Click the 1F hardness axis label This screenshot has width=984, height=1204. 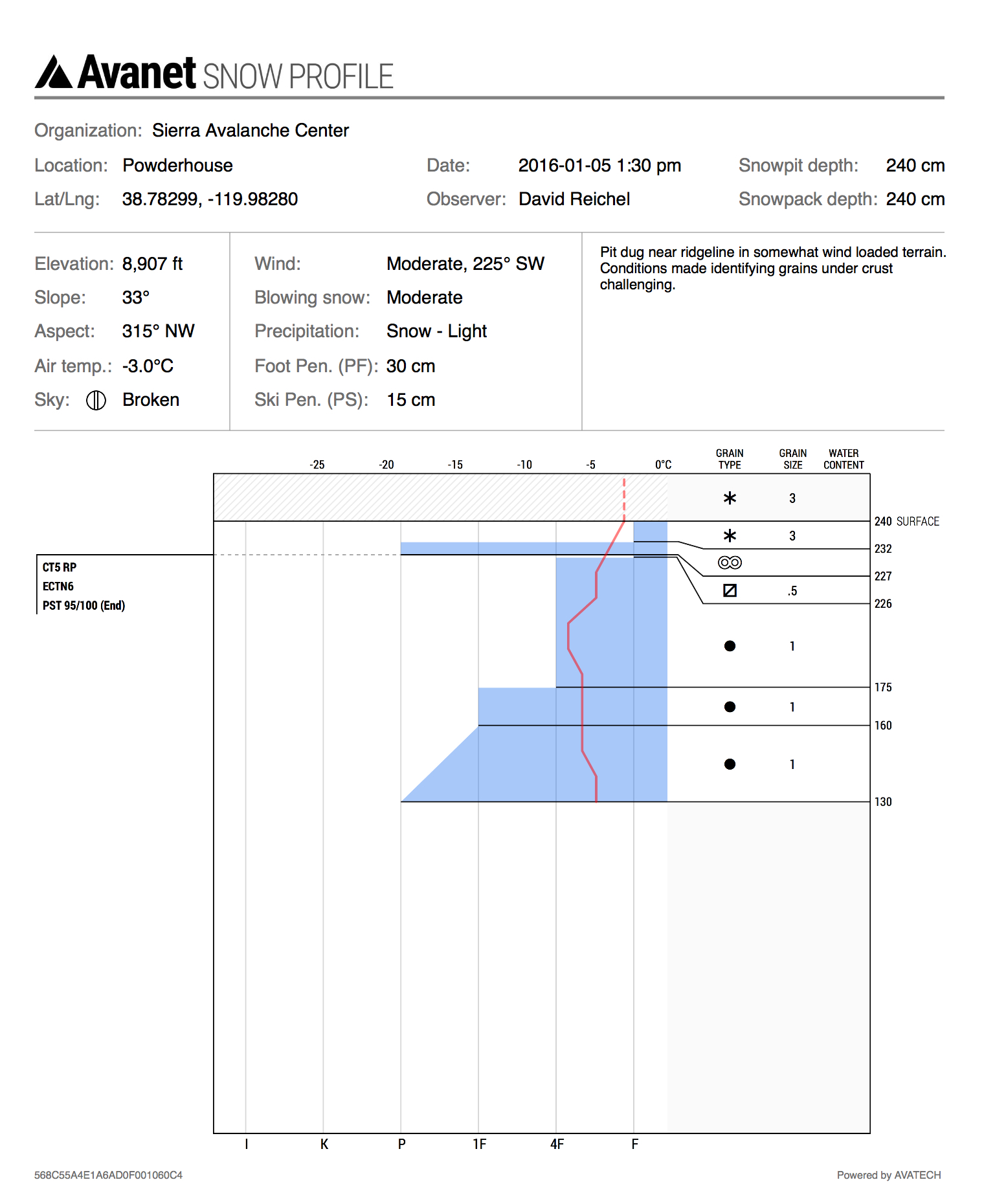coord(479,1144)
